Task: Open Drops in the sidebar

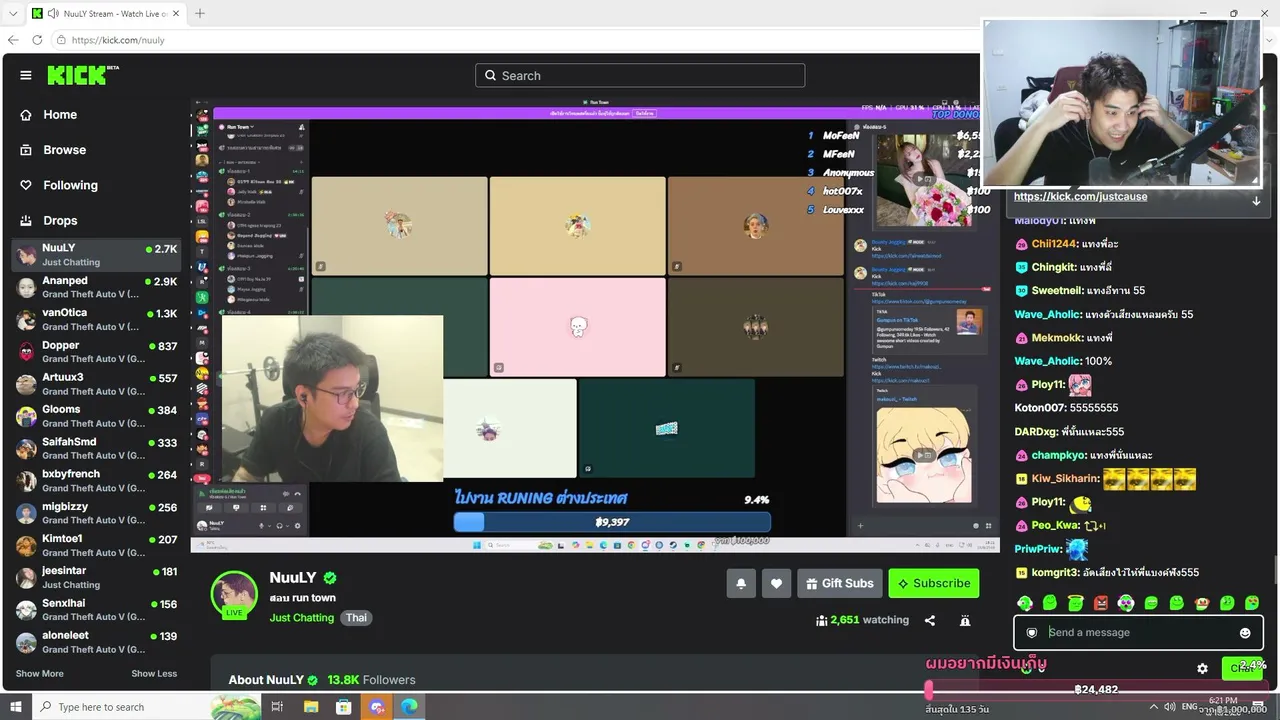Action: (x=60, y=220)
